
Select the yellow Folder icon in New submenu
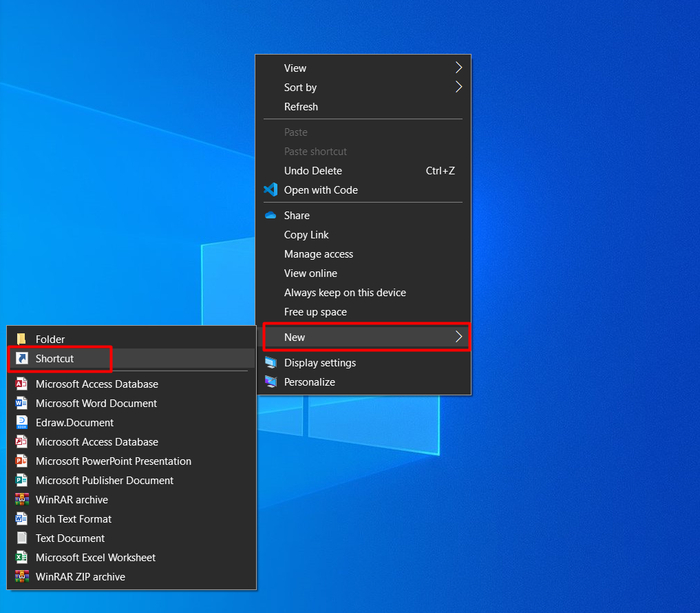[x=21, y=339]
